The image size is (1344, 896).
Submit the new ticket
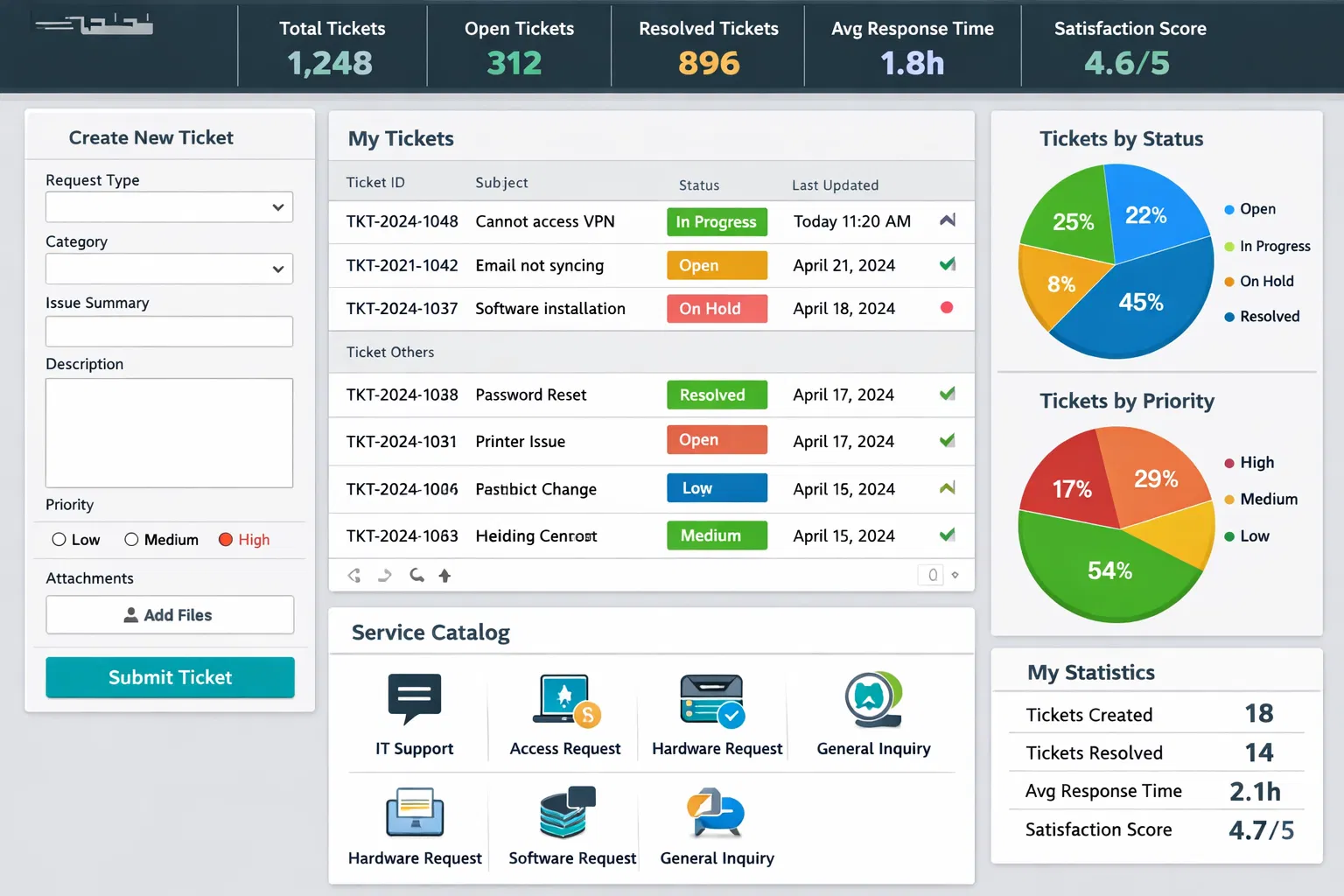[170, 677]
